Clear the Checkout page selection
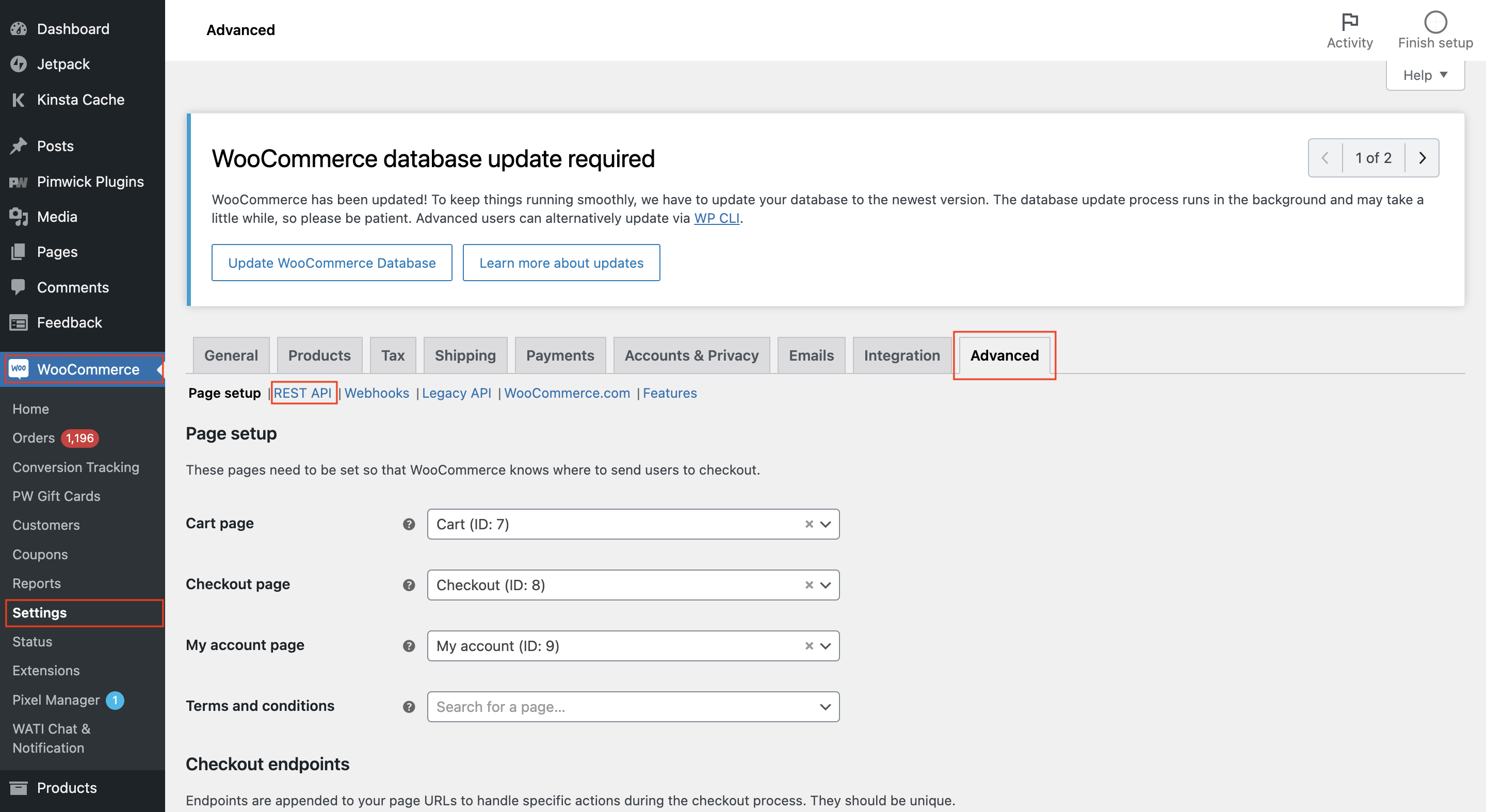Viewport: 1486px width, 812px height. (x=809, y=585)
